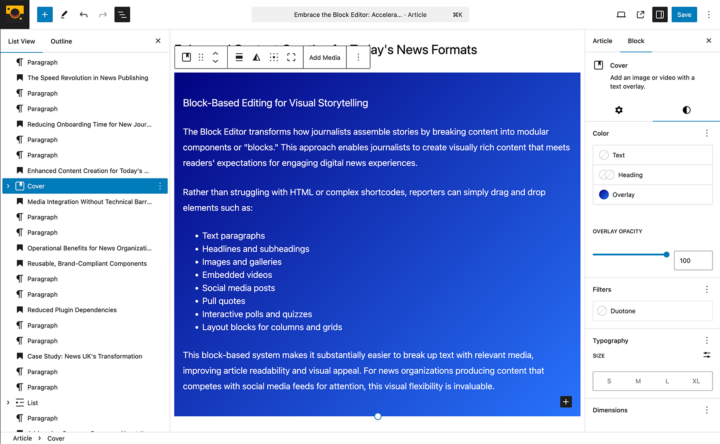Click Add Media button
The image size is (720, 444).
click(325, 57)
